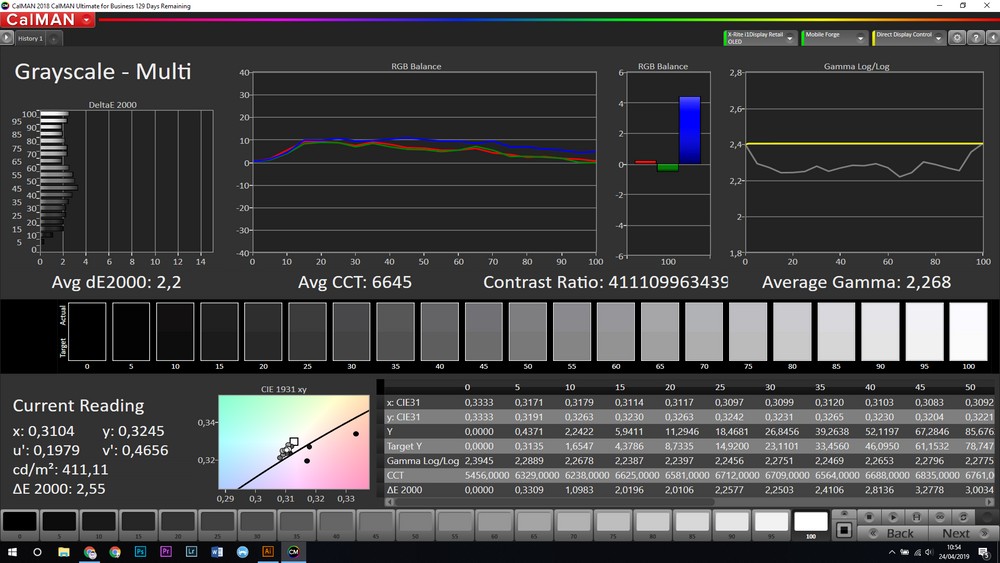Click the blue bar in the RGB Balance chart
This screenshot has height=563, width=1000.
coord(689,131)
